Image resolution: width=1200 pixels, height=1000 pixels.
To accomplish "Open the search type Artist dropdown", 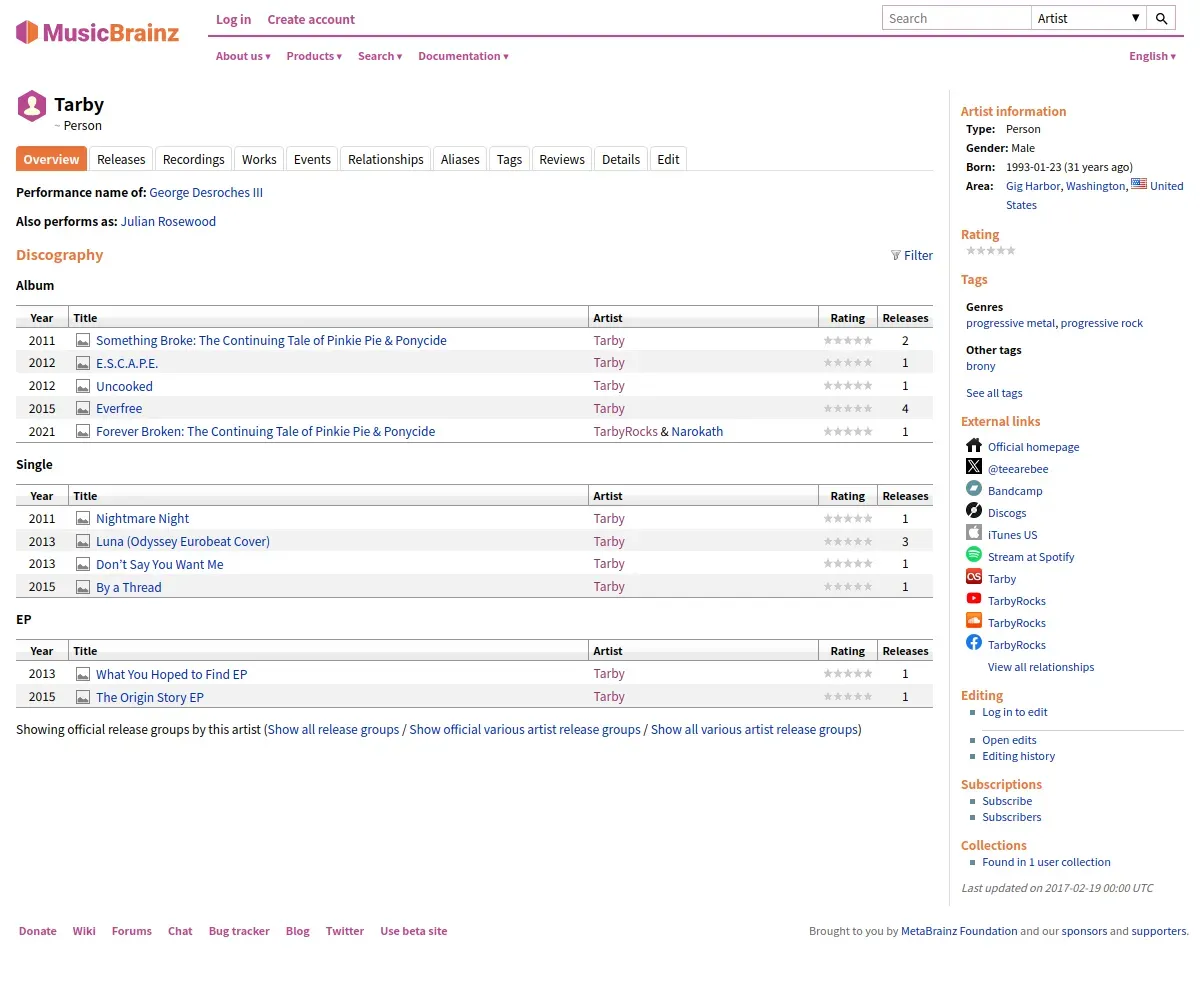I will [x=1089, y=18].
